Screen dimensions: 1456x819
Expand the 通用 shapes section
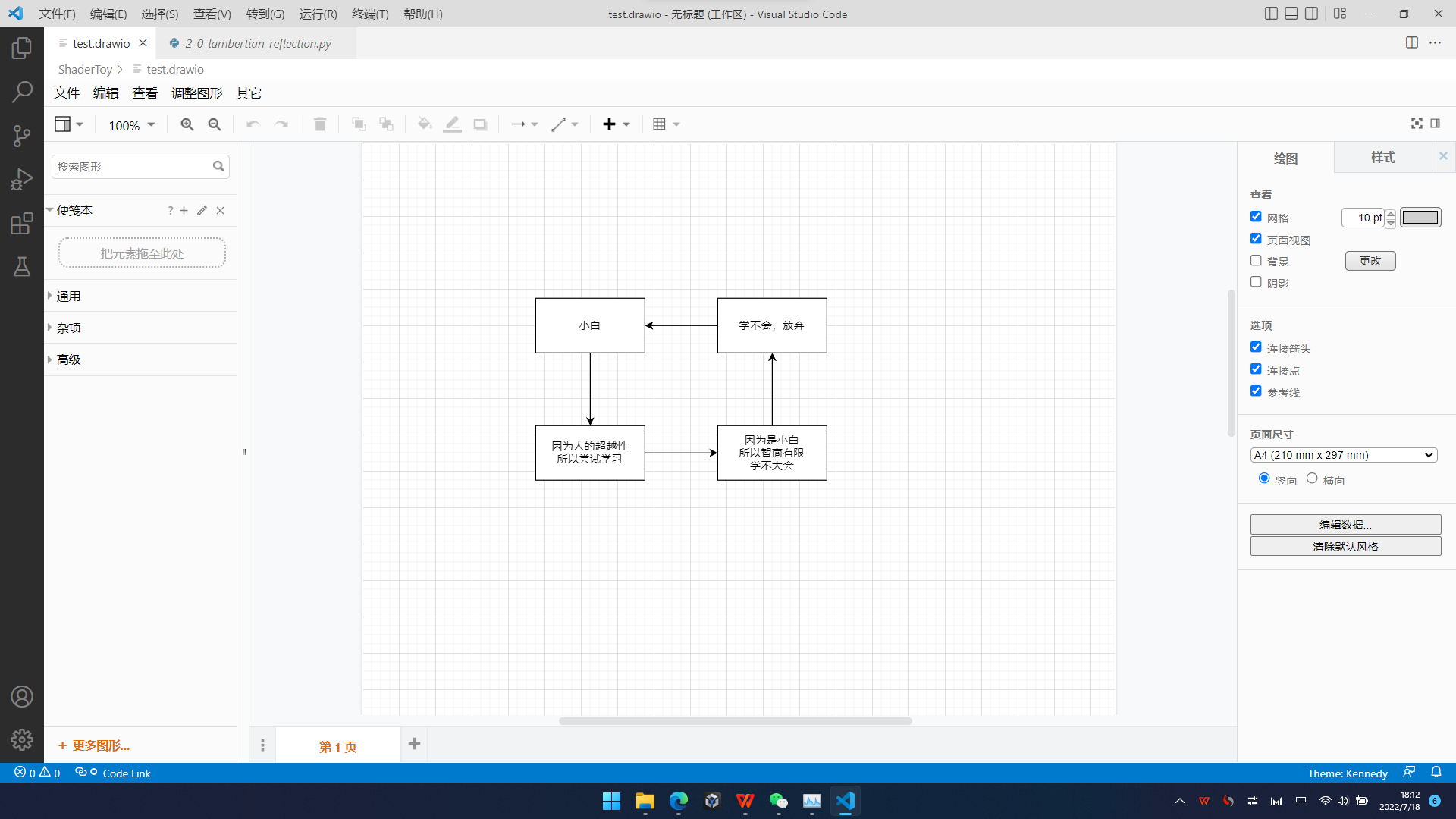click(68, 297)
